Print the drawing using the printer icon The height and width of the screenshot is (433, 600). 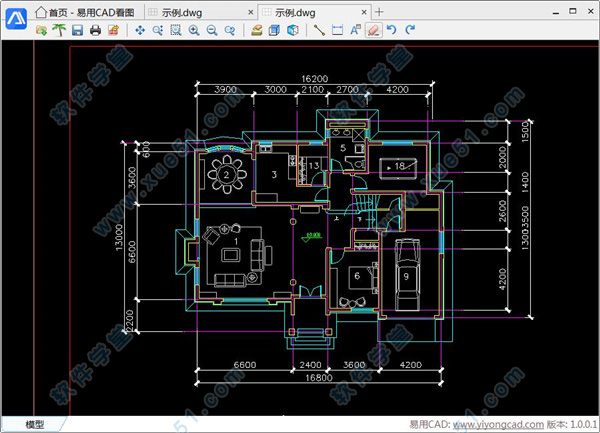pyautogui.click(x=95, y=31)
